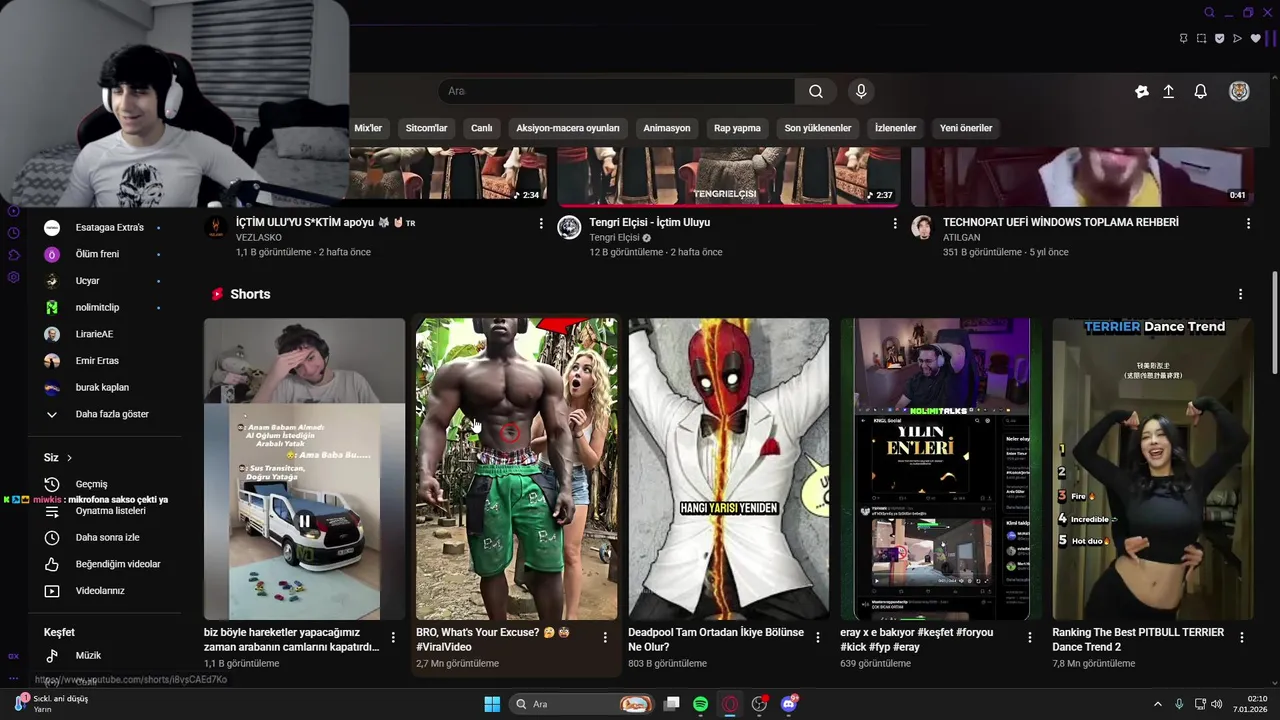Open the Tengri Elçisi video thumbnail
1280x720 pixels.
coord(730,177)
